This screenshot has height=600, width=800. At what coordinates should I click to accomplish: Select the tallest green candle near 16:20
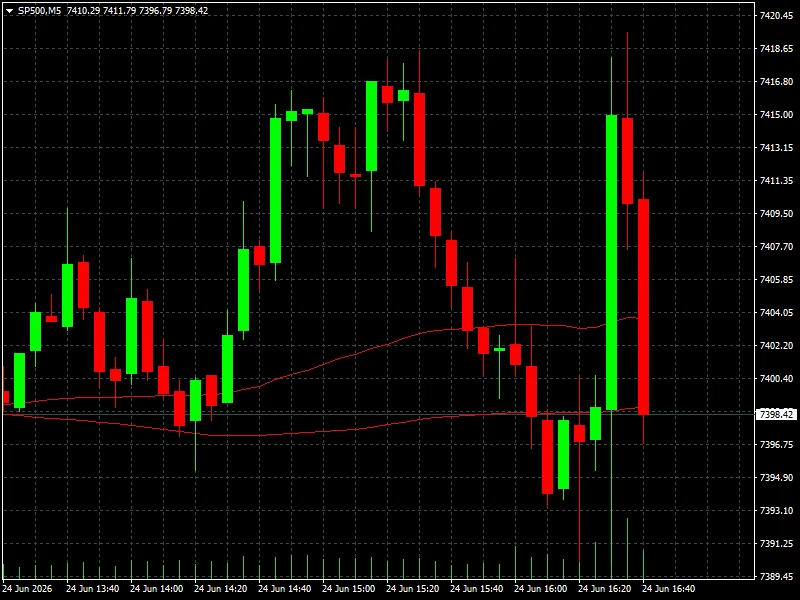[x=611, y=262]
